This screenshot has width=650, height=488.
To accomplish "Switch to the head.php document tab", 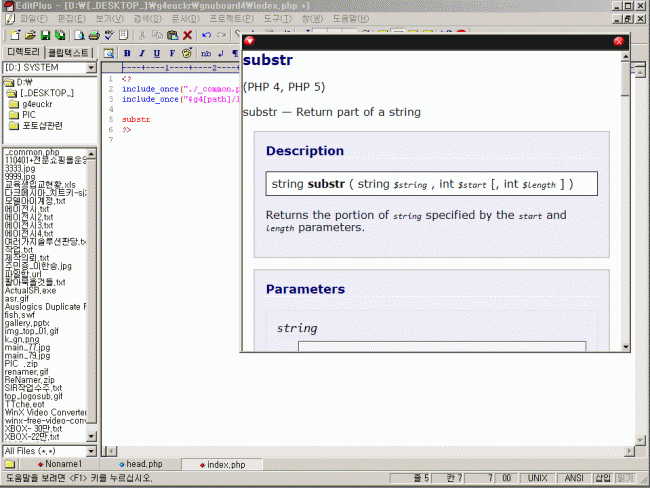I will pos(143,465).
